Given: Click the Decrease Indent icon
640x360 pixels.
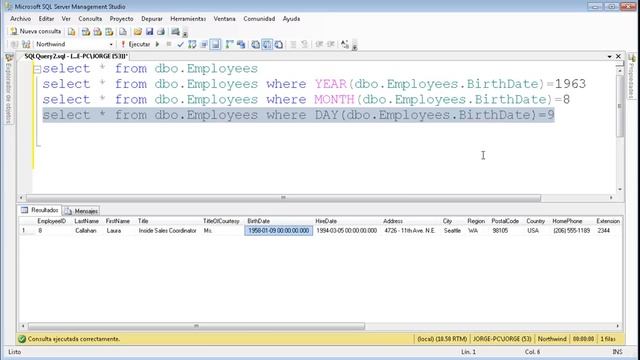Looking at the screenshot, I should tap(319, 44).
